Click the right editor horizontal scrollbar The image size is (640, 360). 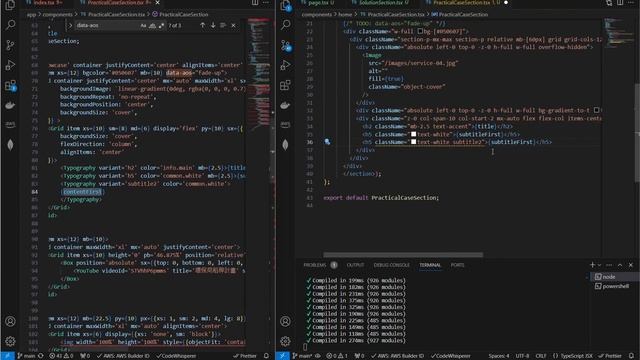click(x=403, y=255)
